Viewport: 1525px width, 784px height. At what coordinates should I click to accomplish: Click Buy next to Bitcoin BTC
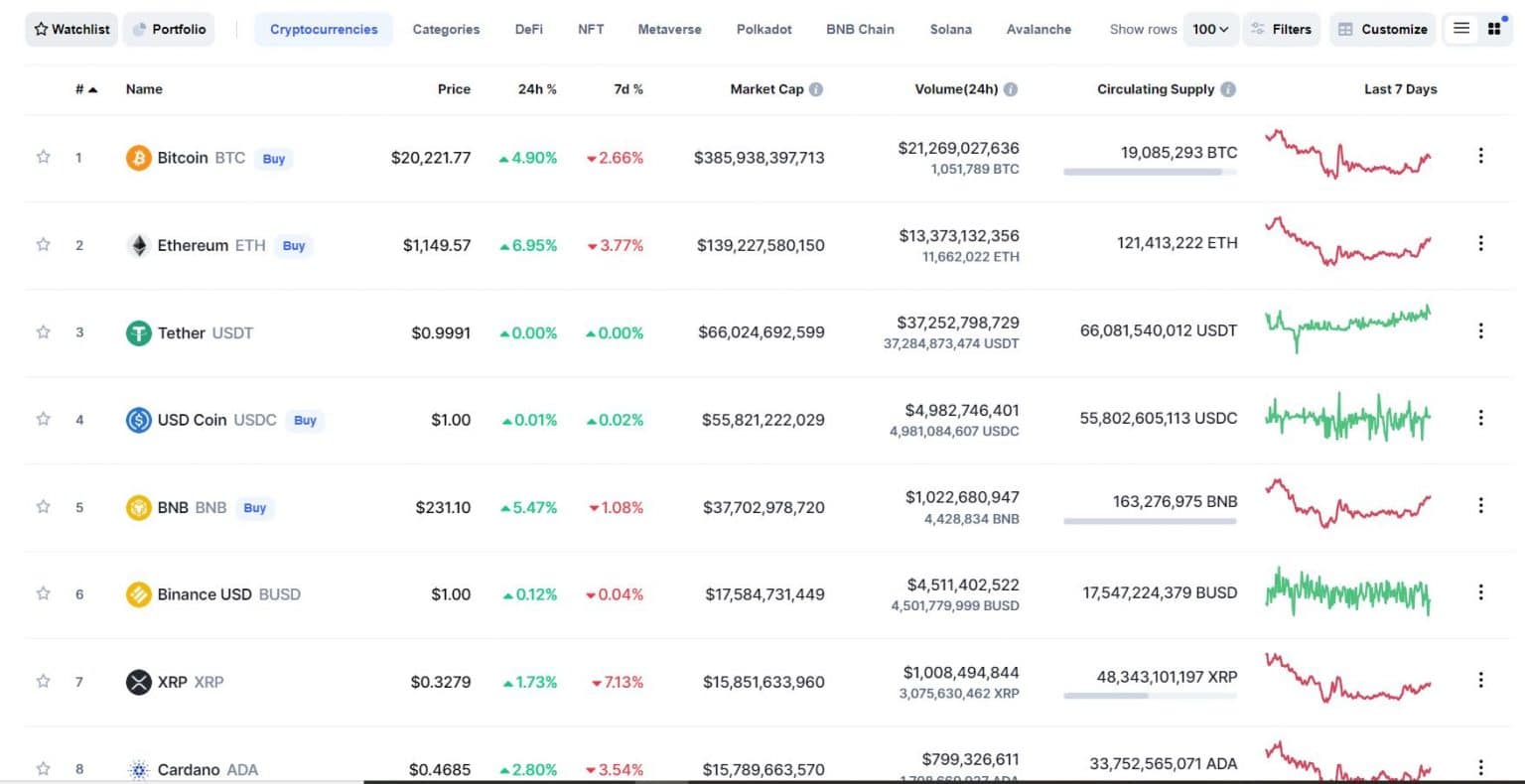tap(274, 159)
